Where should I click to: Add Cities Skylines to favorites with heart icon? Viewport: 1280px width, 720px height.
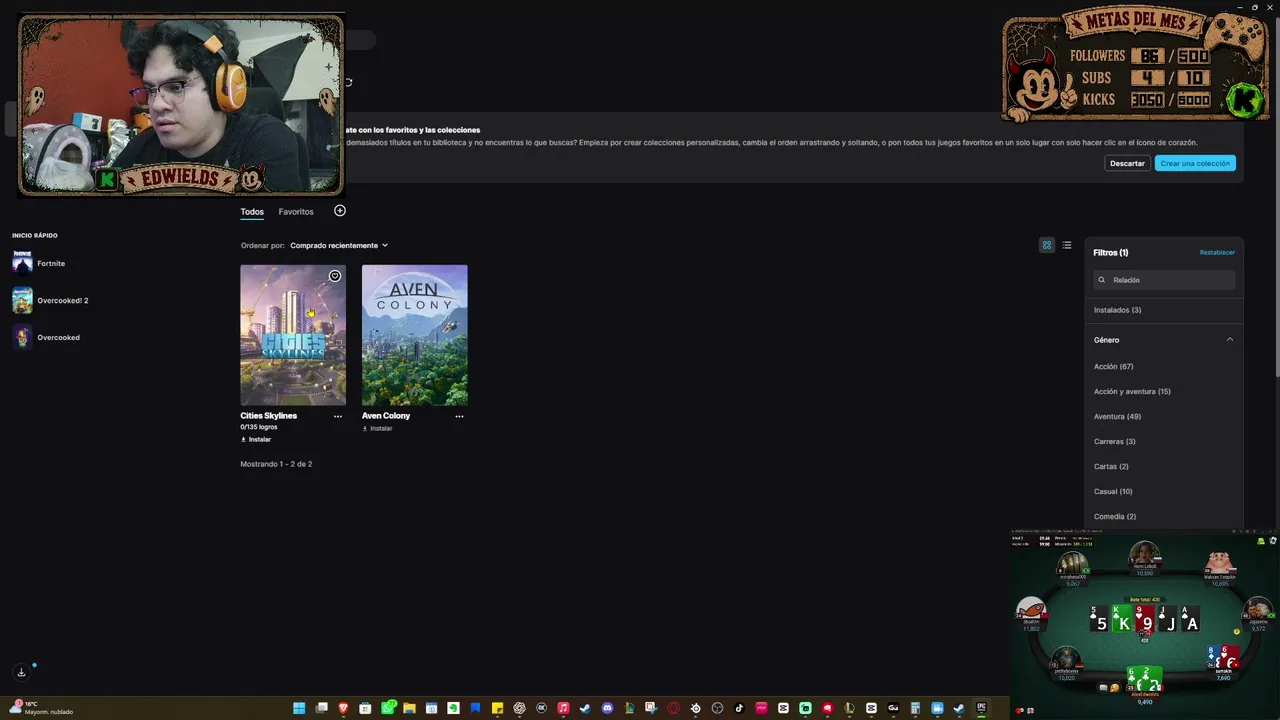click(x=335, y=276)
